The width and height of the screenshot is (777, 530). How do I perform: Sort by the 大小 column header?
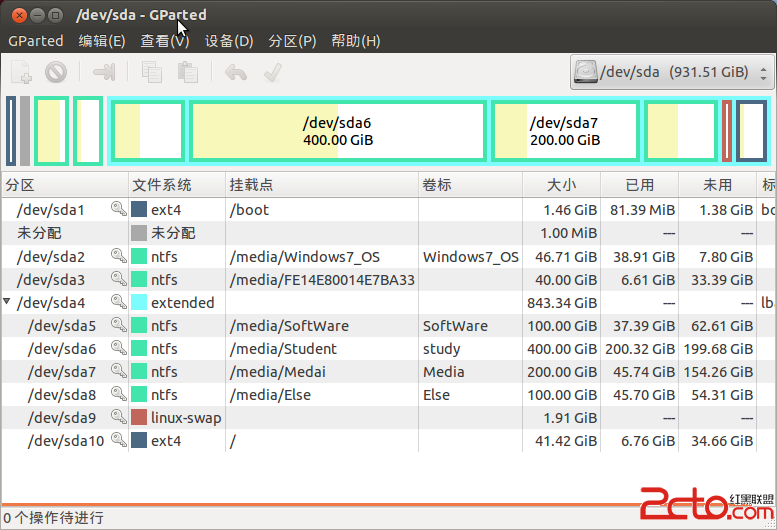pyautogui.click(x=561, y=185)
